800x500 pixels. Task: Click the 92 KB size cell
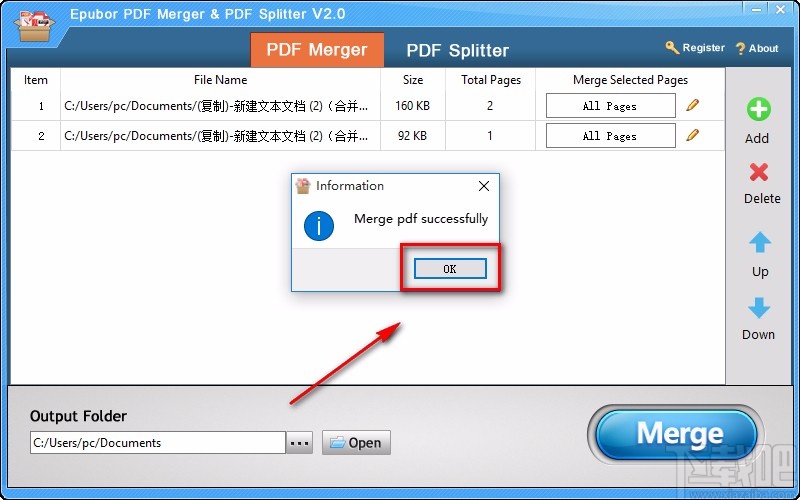[412, 136]
